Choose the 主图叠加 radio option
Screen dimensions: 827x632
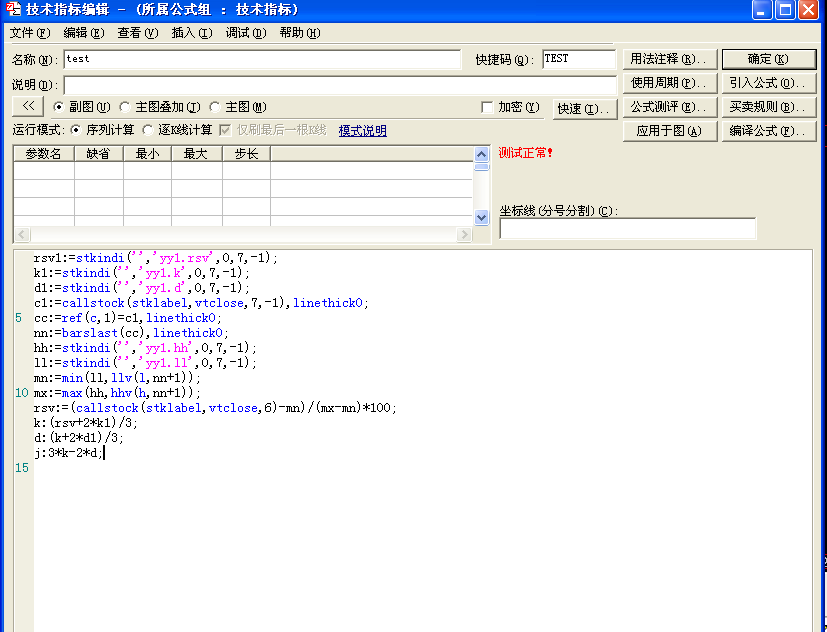125,107
